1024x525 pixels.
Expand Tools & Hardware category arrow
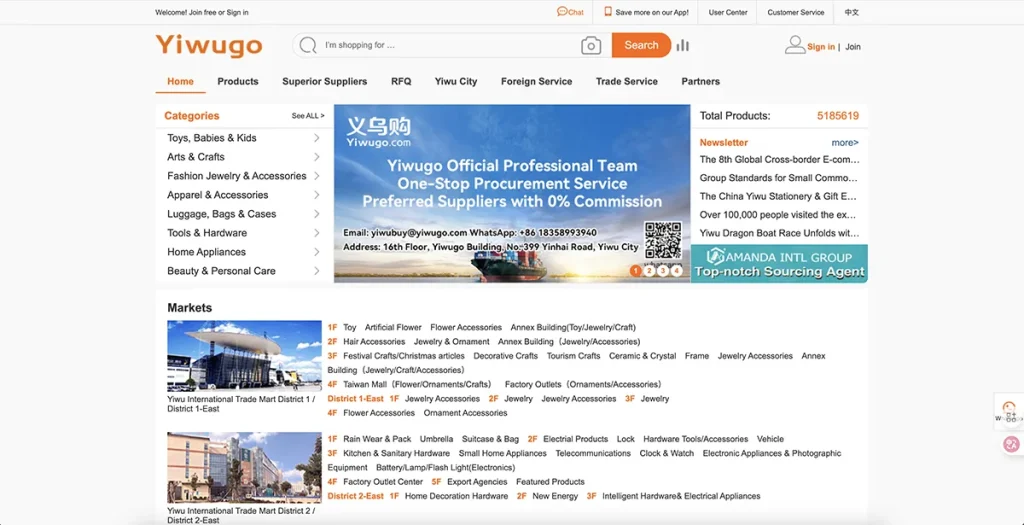(317, 232)
